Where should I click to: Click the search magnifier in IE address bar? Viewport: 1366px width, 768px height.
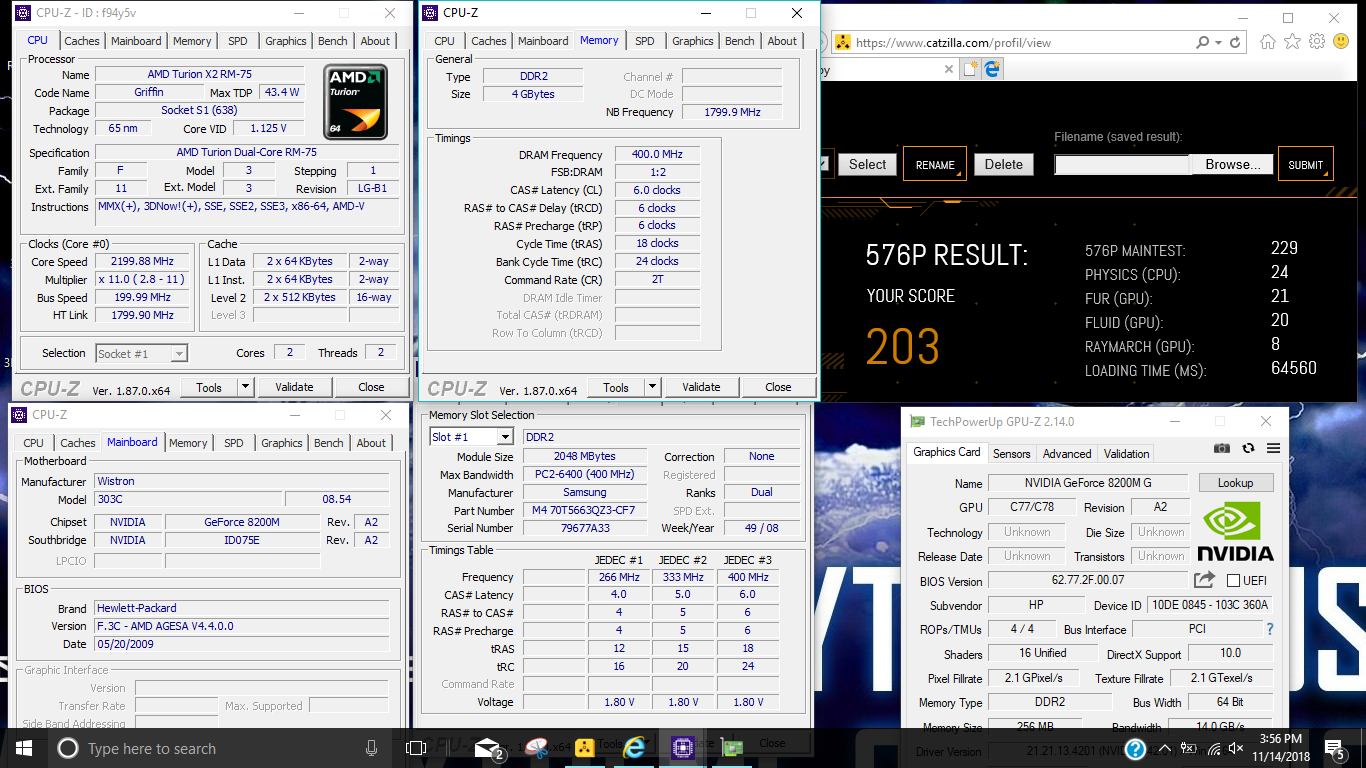coord(1203,43)
